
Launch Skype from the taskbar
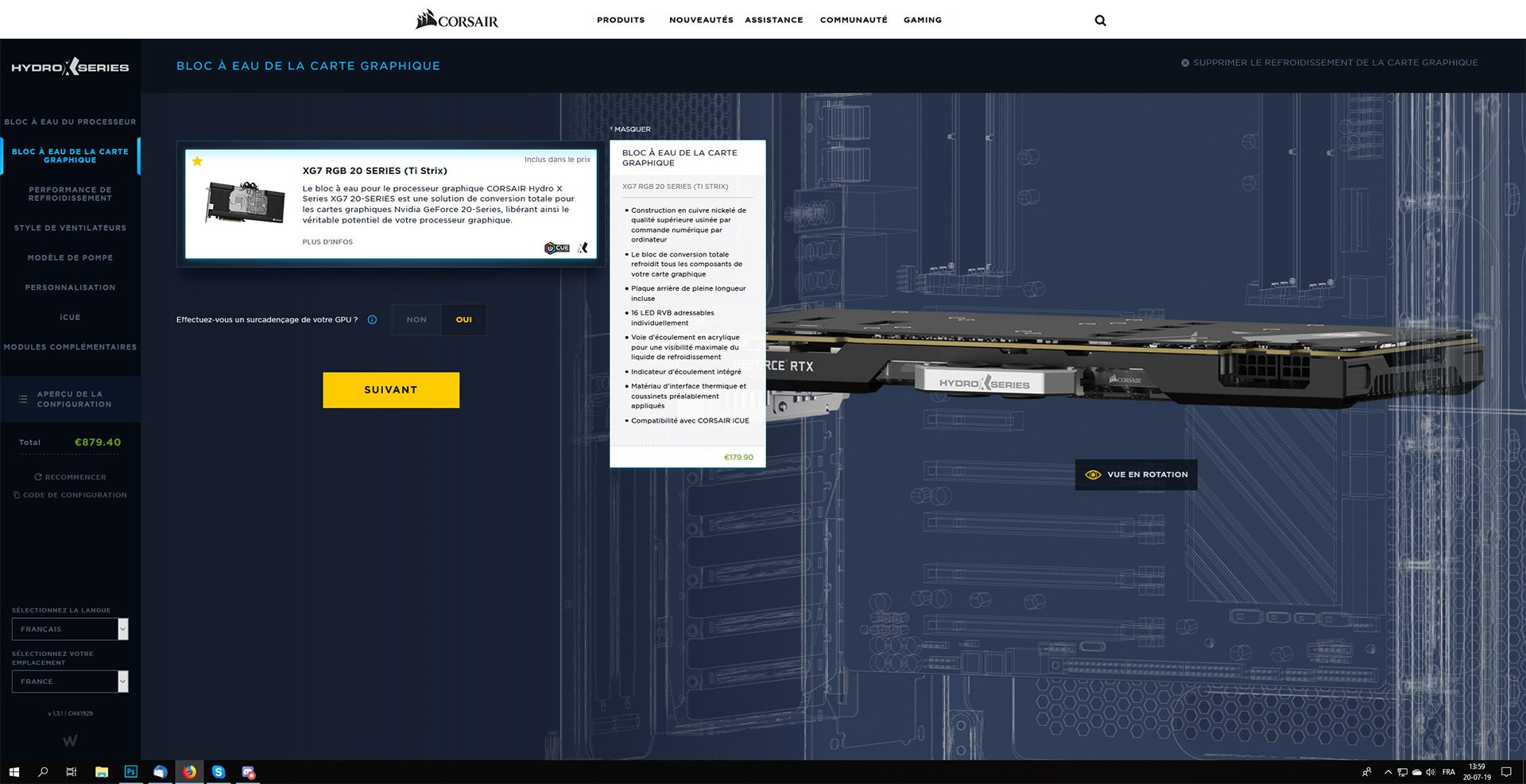219,772
